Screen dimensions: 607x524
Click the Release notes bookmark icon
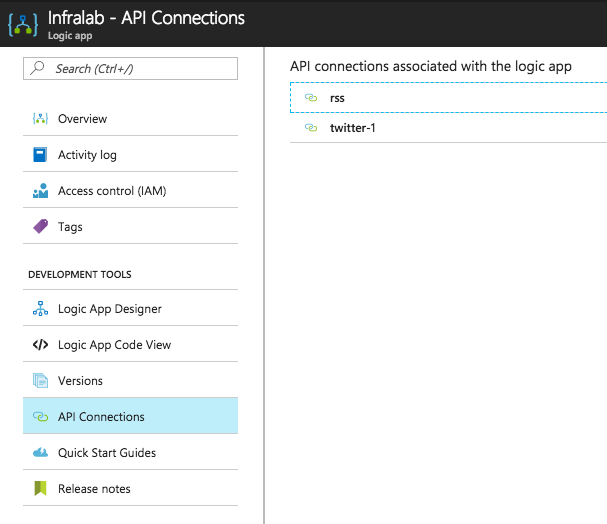pyautogui.click(x=40, y=488)
